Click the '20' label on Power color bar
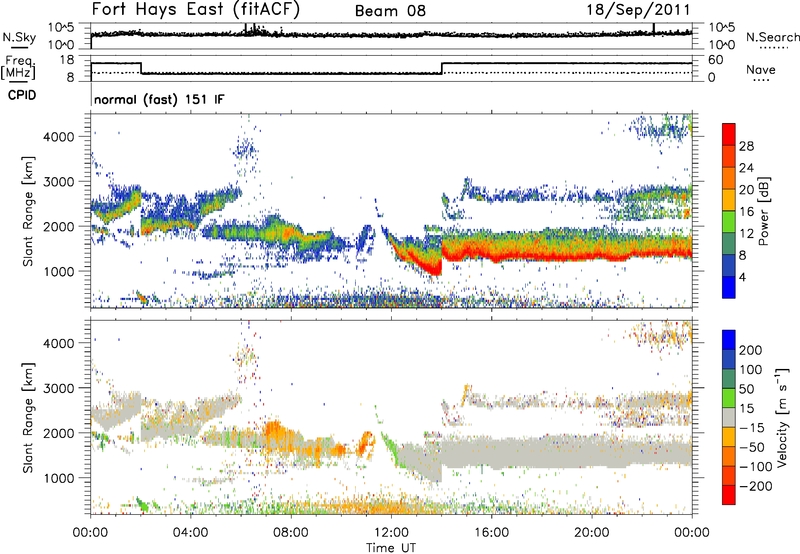Viewport: 800px width, 554px height. click(x=746, y=190)
